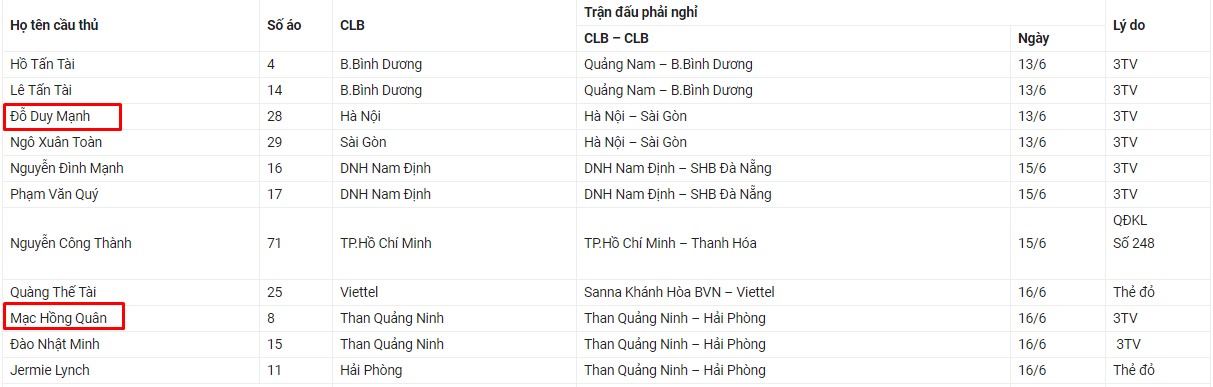Click 'Sanna Khánh Hòa BVN – Viettel' match cell
Viewport: 1213px width, 387px height.
tap(680, 292)
